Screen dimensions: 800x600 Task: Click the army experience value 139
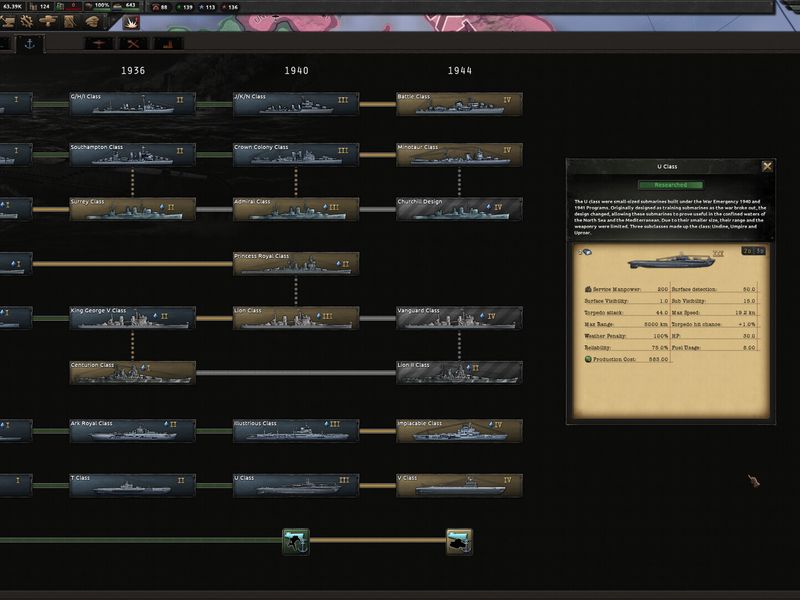(x=184, y=7)
